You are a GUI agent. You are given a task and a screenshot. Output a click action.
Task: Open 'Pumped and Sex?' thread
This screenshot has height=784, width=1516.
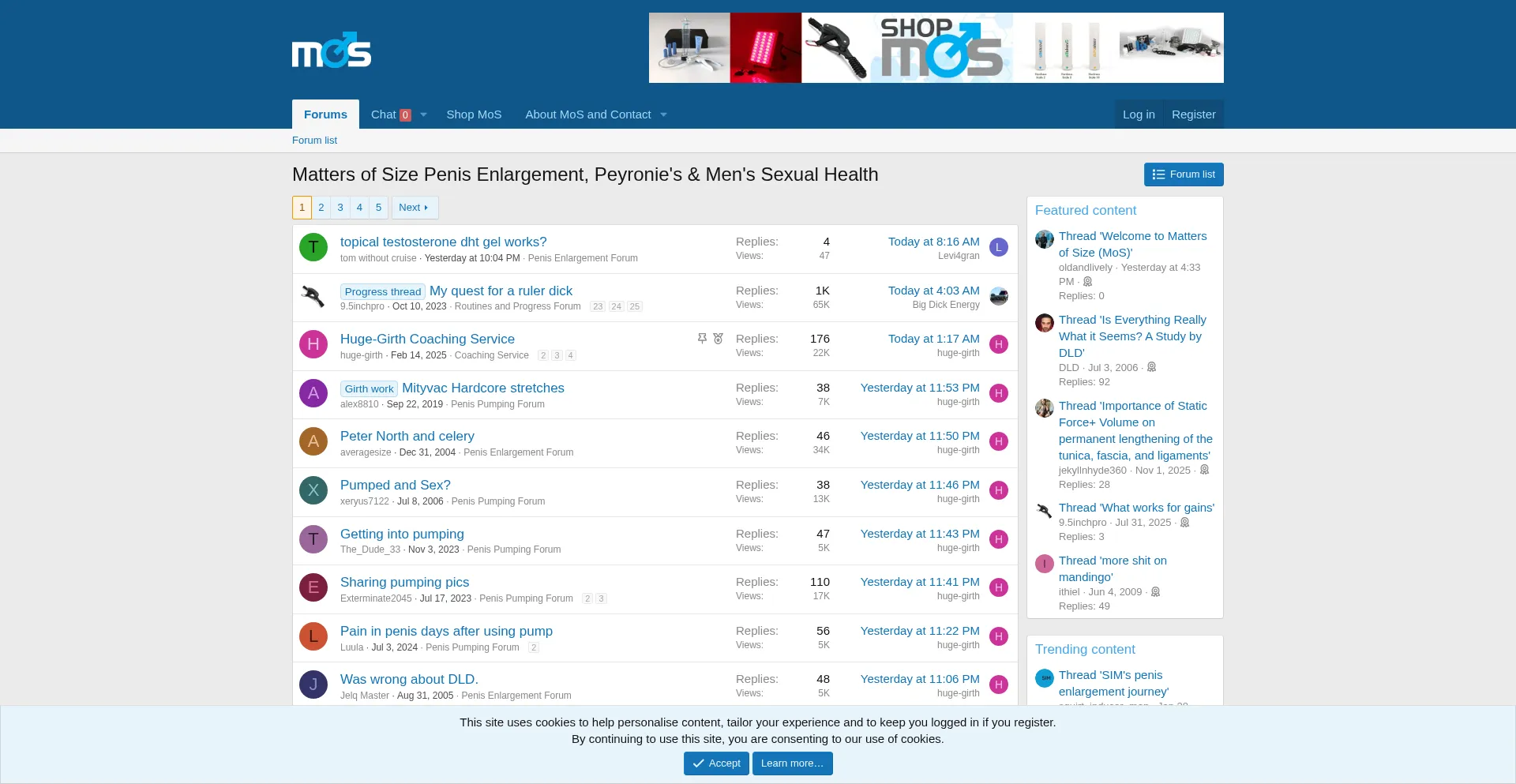(x=395, y=485)
